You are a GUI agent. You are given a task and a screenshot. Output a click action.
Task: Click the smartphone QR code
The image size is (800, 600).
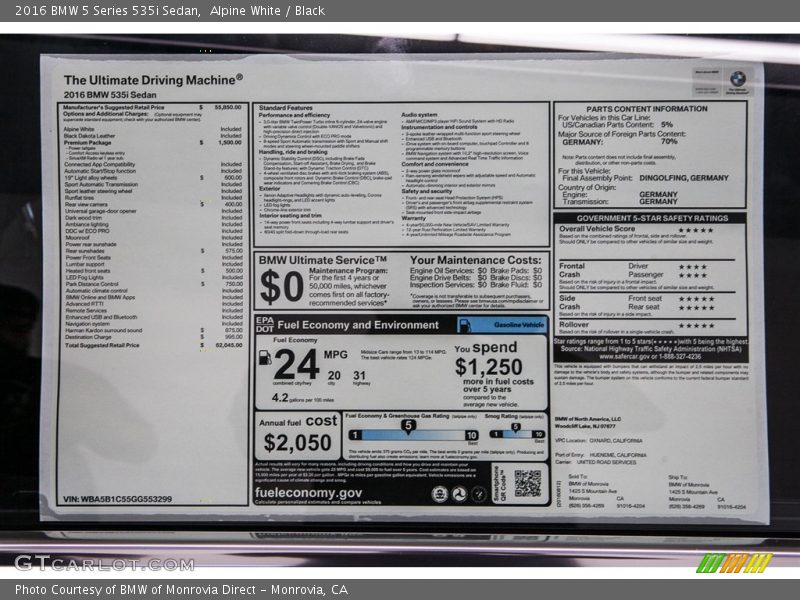click(527, 483)
